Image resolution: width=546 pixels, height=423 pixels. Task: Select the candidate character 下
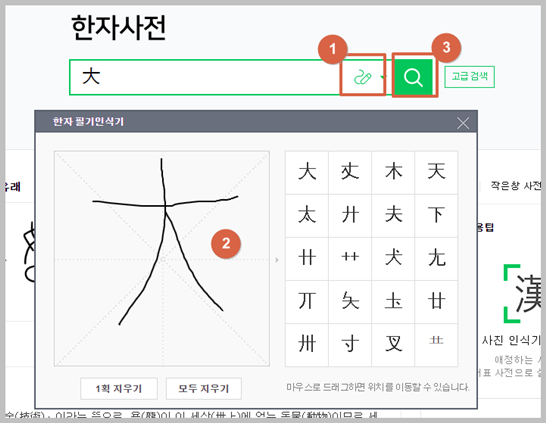pos(436,216)
